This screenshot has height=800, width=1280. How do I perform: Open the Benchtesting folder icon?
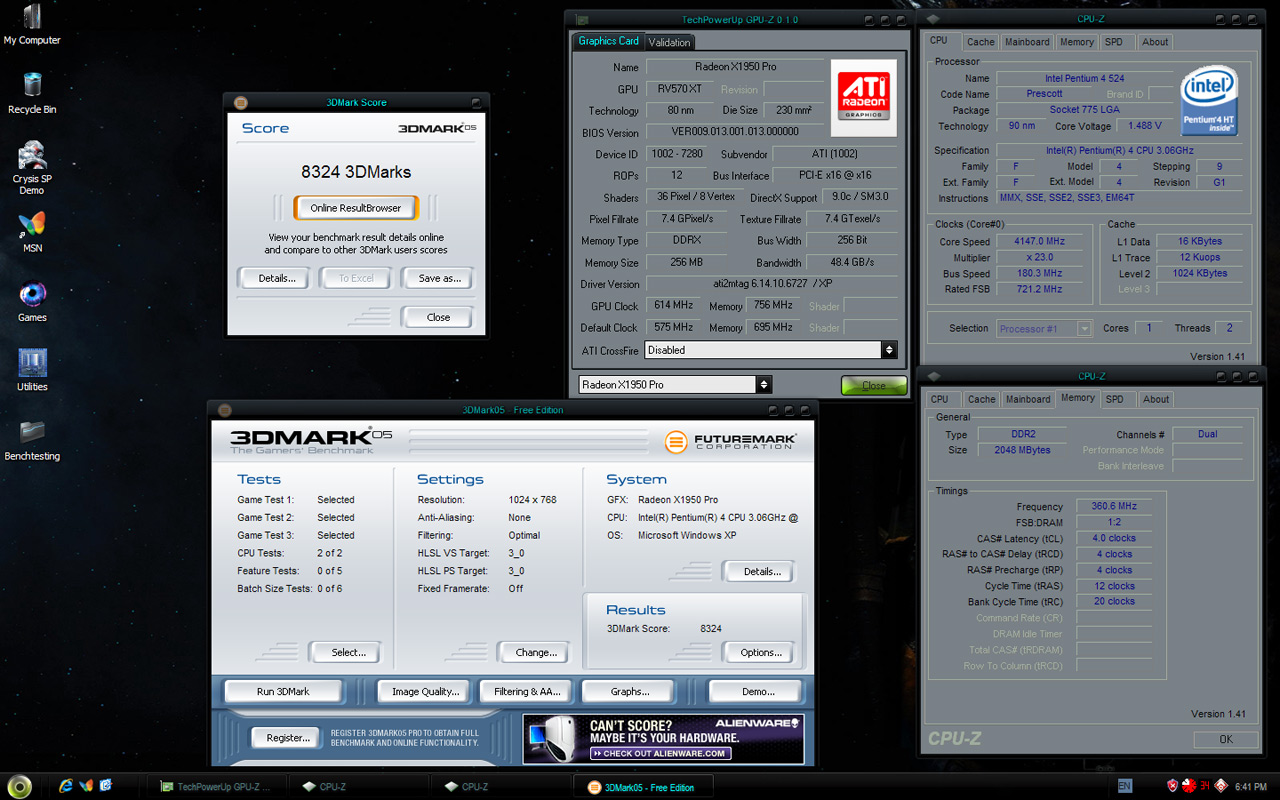32,438
